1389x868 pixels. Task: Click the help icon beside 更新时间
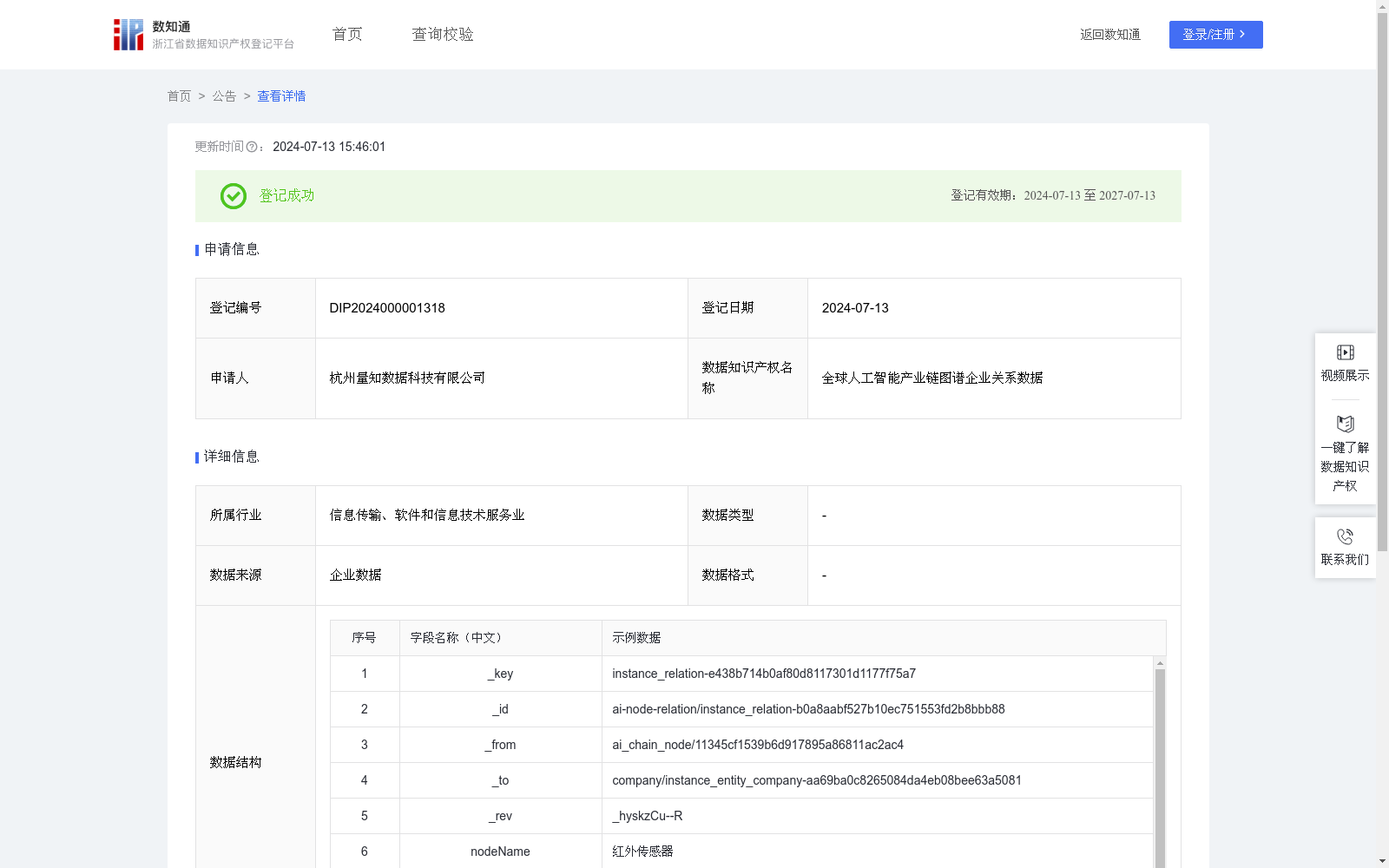252,147
